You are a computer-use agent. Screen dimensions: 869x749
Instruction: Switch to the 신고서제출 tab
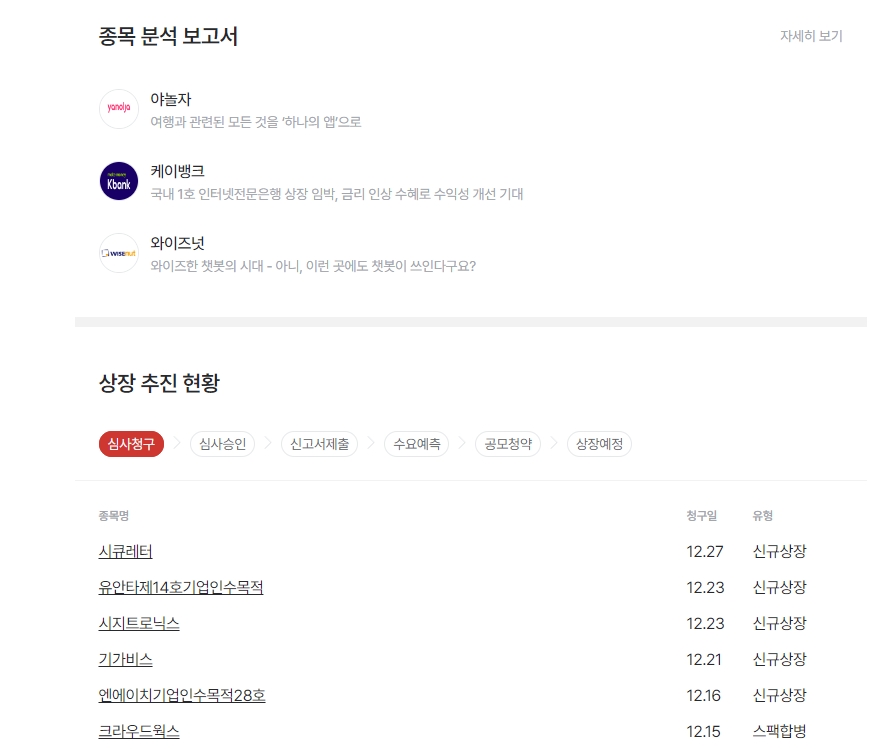(x=319, y=444)
